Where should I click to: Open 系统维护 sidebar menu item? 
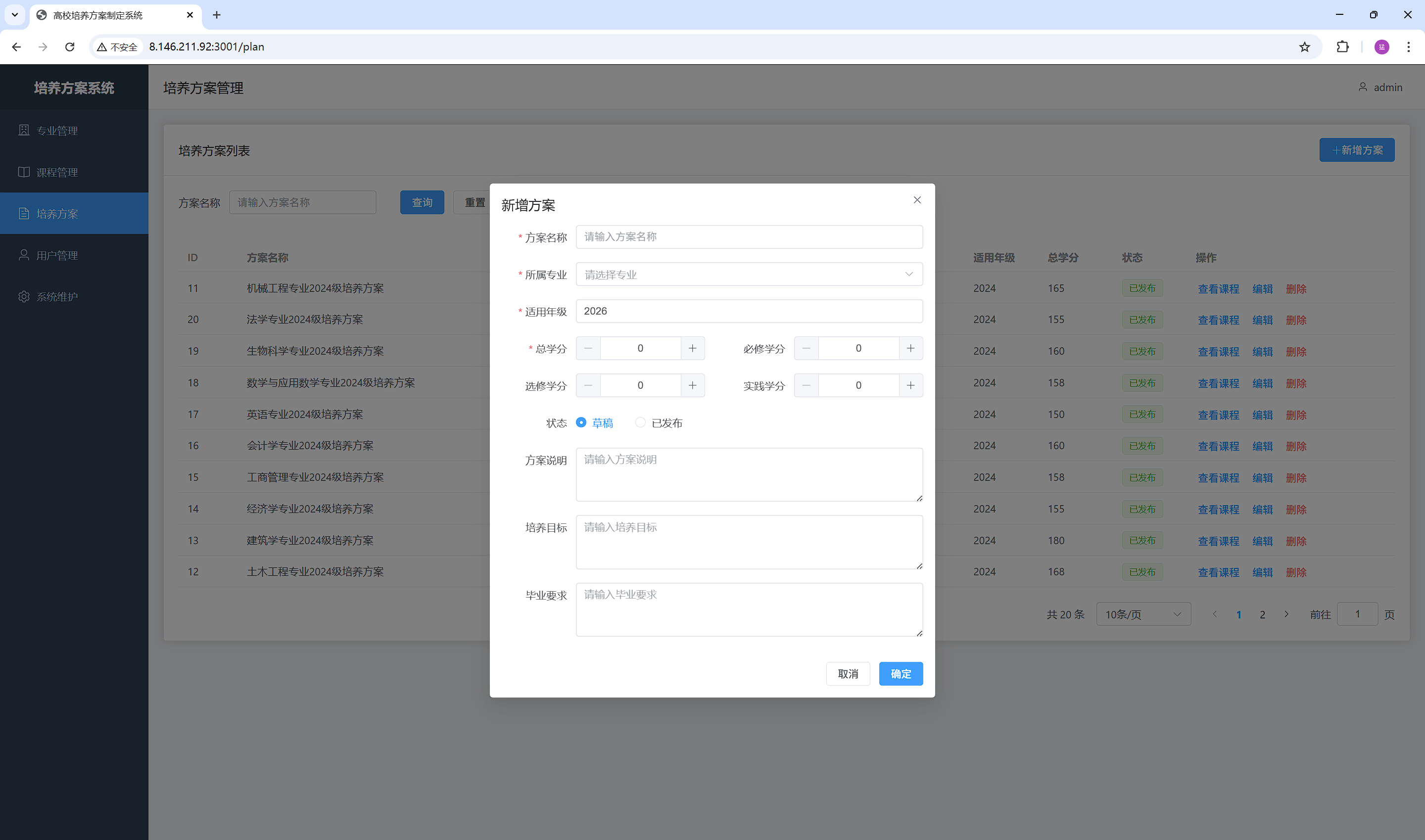[56, 297]
